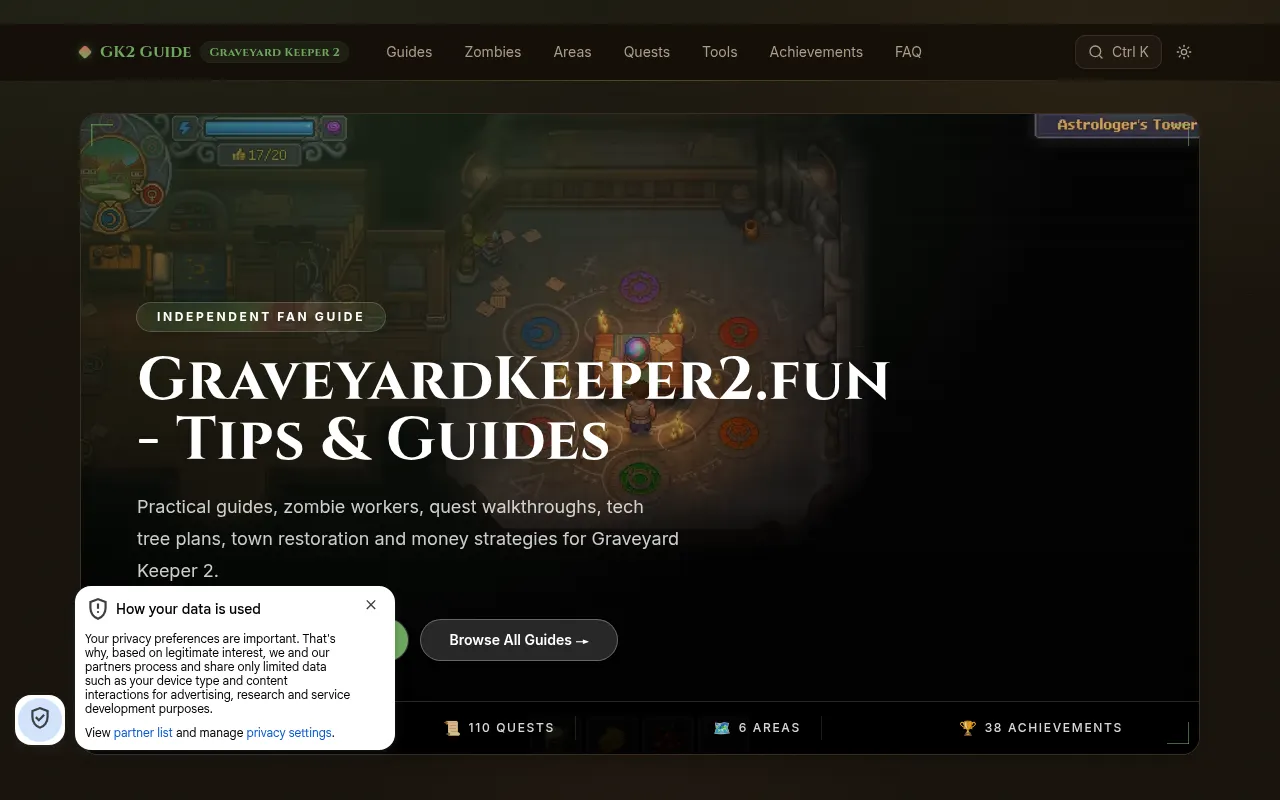This screenshot has width=1280, height=800.
Task: Click the map icon beside 6 Areas
Action: coord(722,728)
